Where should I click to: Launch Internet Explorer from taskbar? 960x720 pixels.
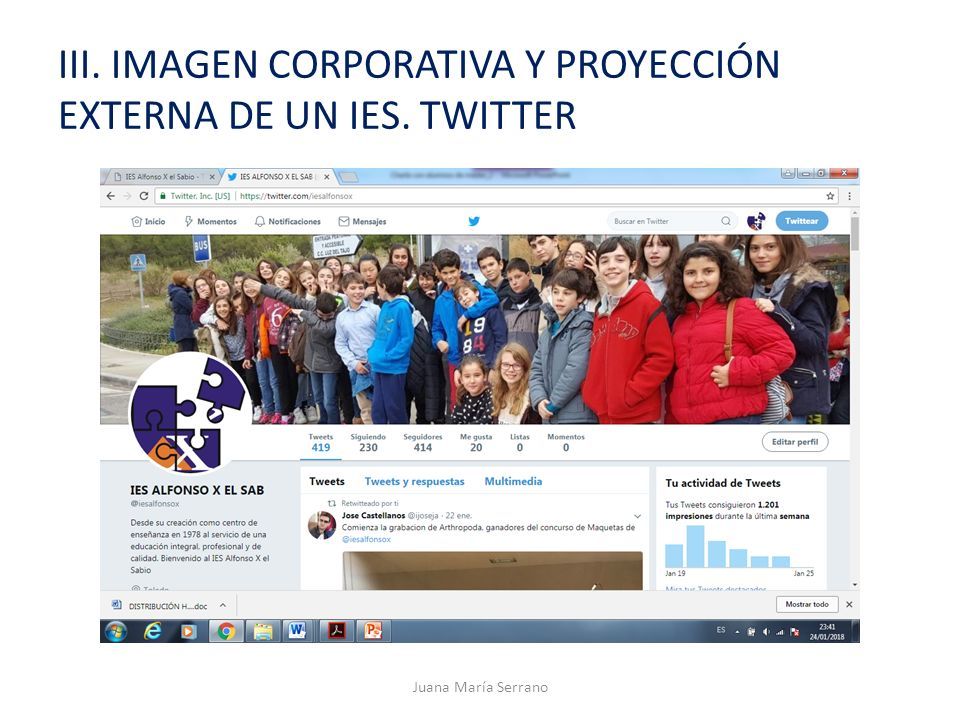[x=152, y=631]
